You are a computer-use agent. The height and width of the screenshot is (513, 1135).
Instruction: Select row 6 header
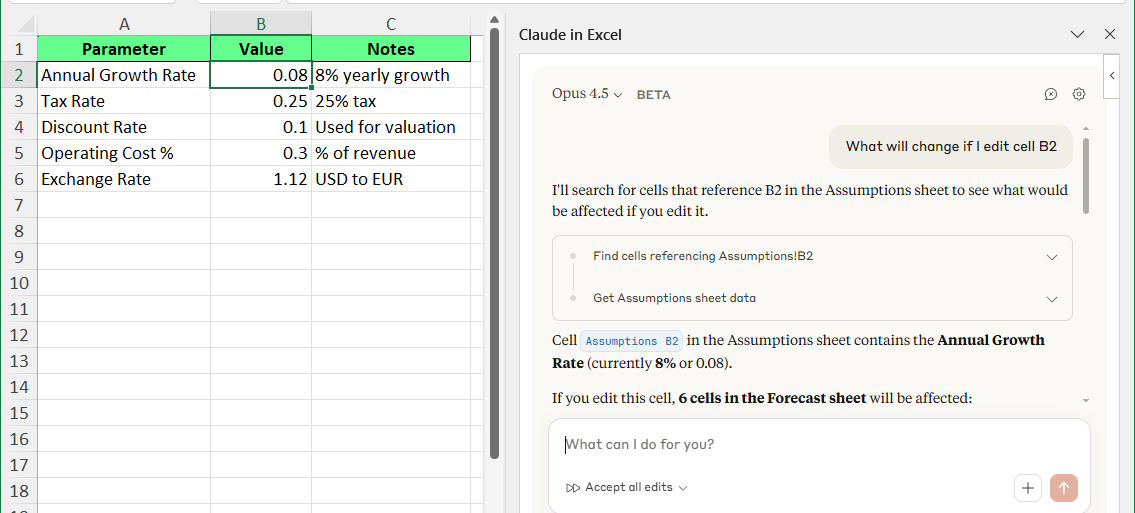[x=18, y=179]
